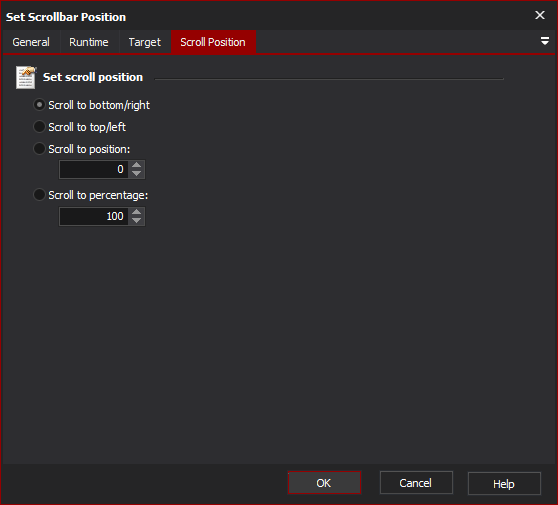Increase the scroll position value
Image resolution: width=558 pixels, height=505 pixels.
(136, 165)
